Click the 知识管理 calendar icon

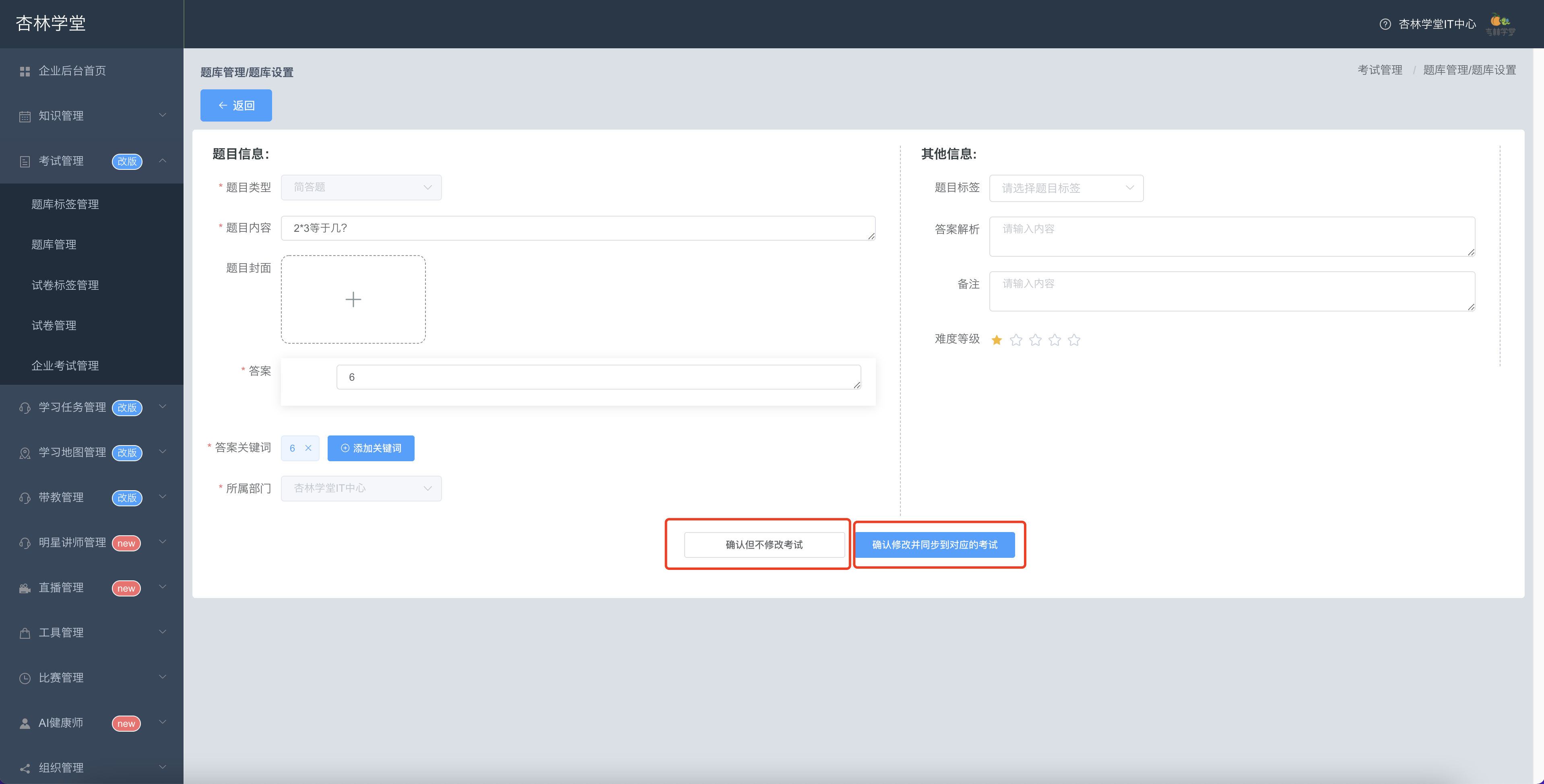25,116
